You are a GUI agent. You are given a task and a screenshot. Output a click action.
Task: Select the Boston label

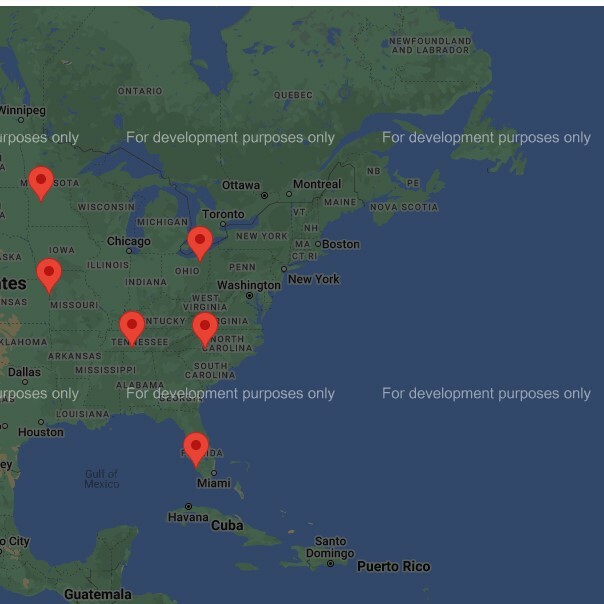click(x=341, y=244)
